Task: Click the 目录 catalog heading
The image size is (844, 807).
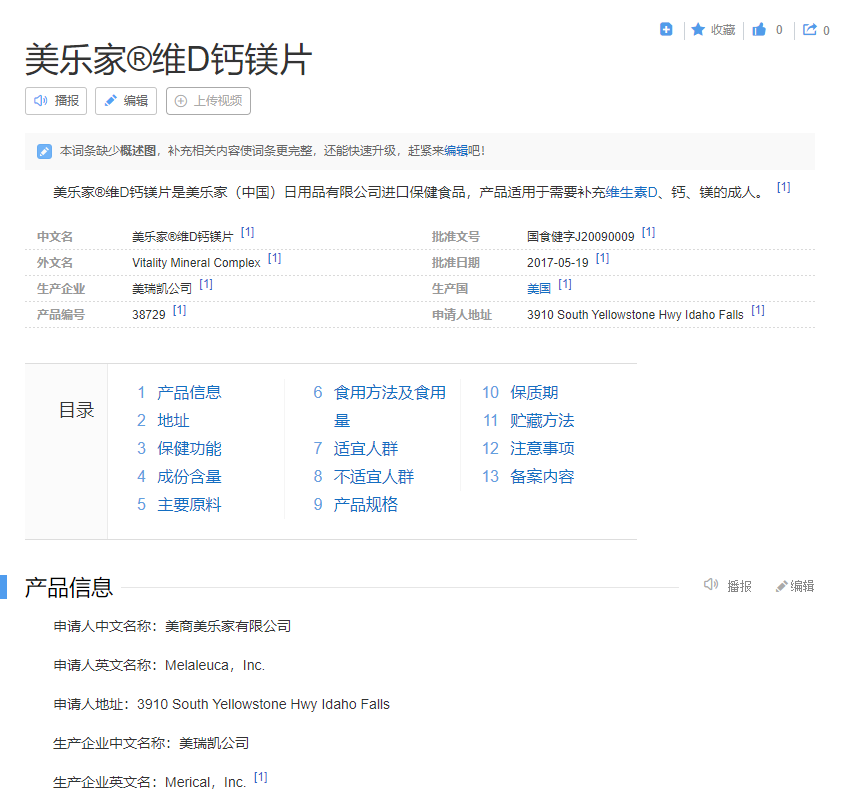Action: pos(76,410)
